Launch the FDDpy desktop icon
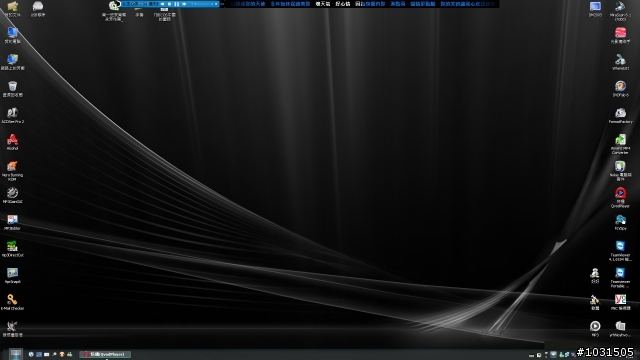 coord(620,220)
